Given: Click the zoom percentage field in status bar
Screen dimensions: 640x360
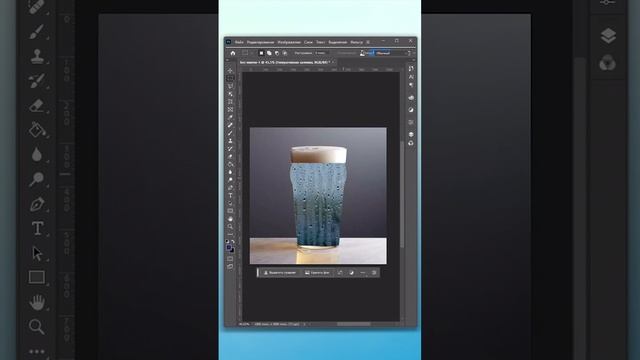Looking at the screenshot, I should [244, 324].
